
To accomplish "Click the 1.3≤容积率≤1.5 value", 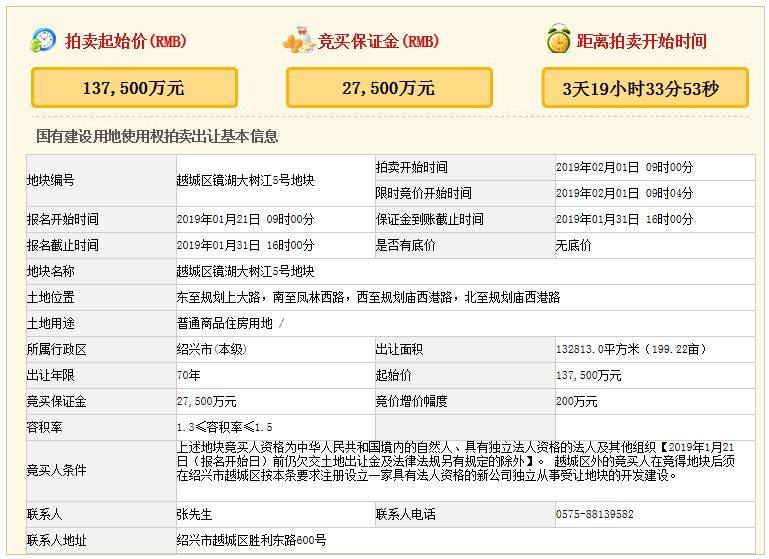I will (x=225, y=427).
